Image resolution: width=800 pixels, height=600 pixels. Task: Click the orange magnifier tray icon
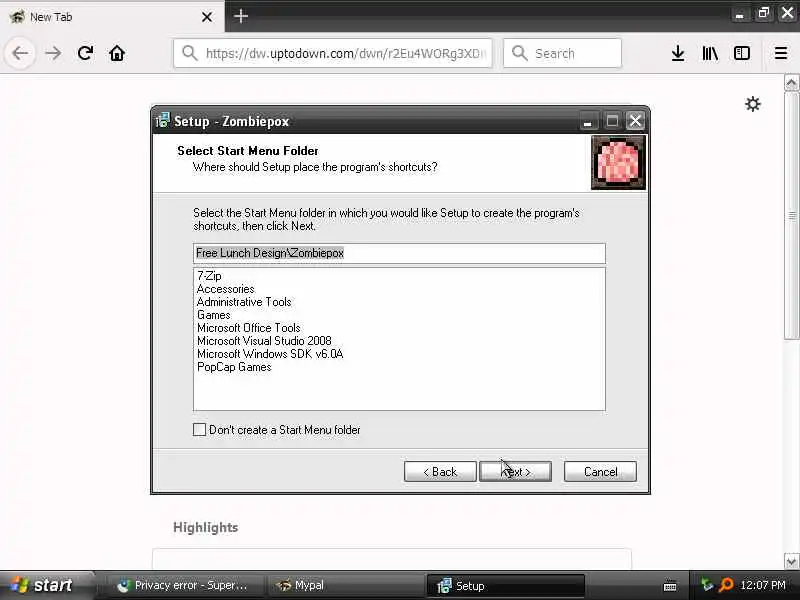(x=725, y=585)
